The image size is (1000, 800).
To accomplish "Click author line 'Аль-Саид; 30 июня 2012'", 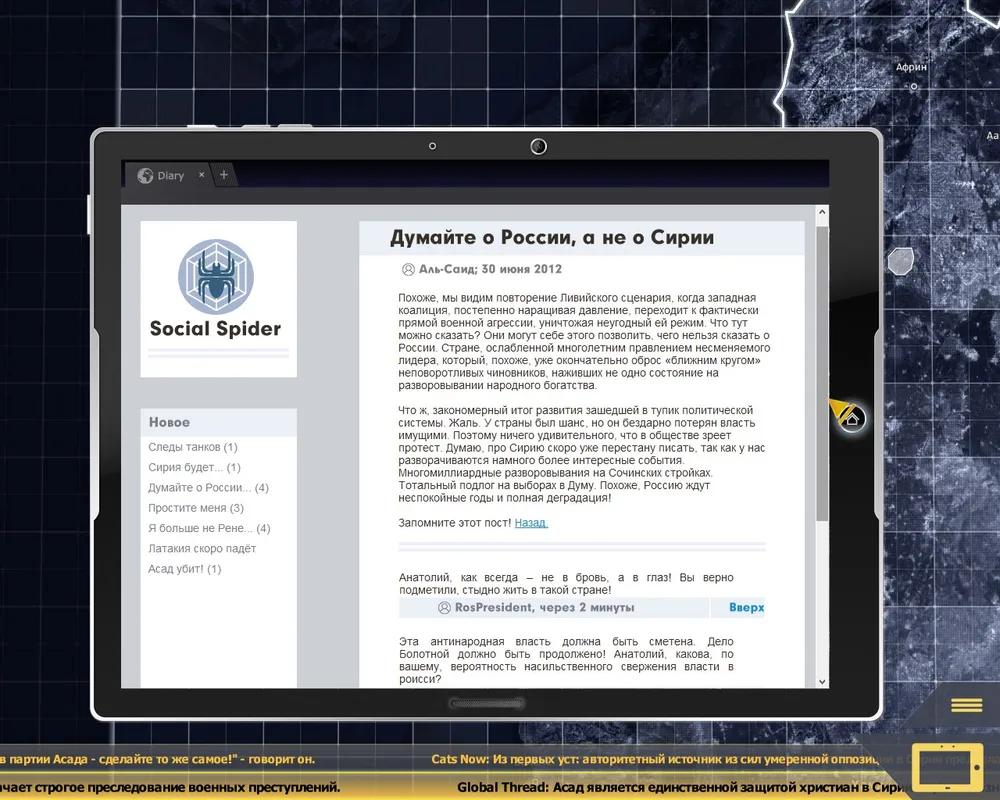I will click(x=490, y=269).
